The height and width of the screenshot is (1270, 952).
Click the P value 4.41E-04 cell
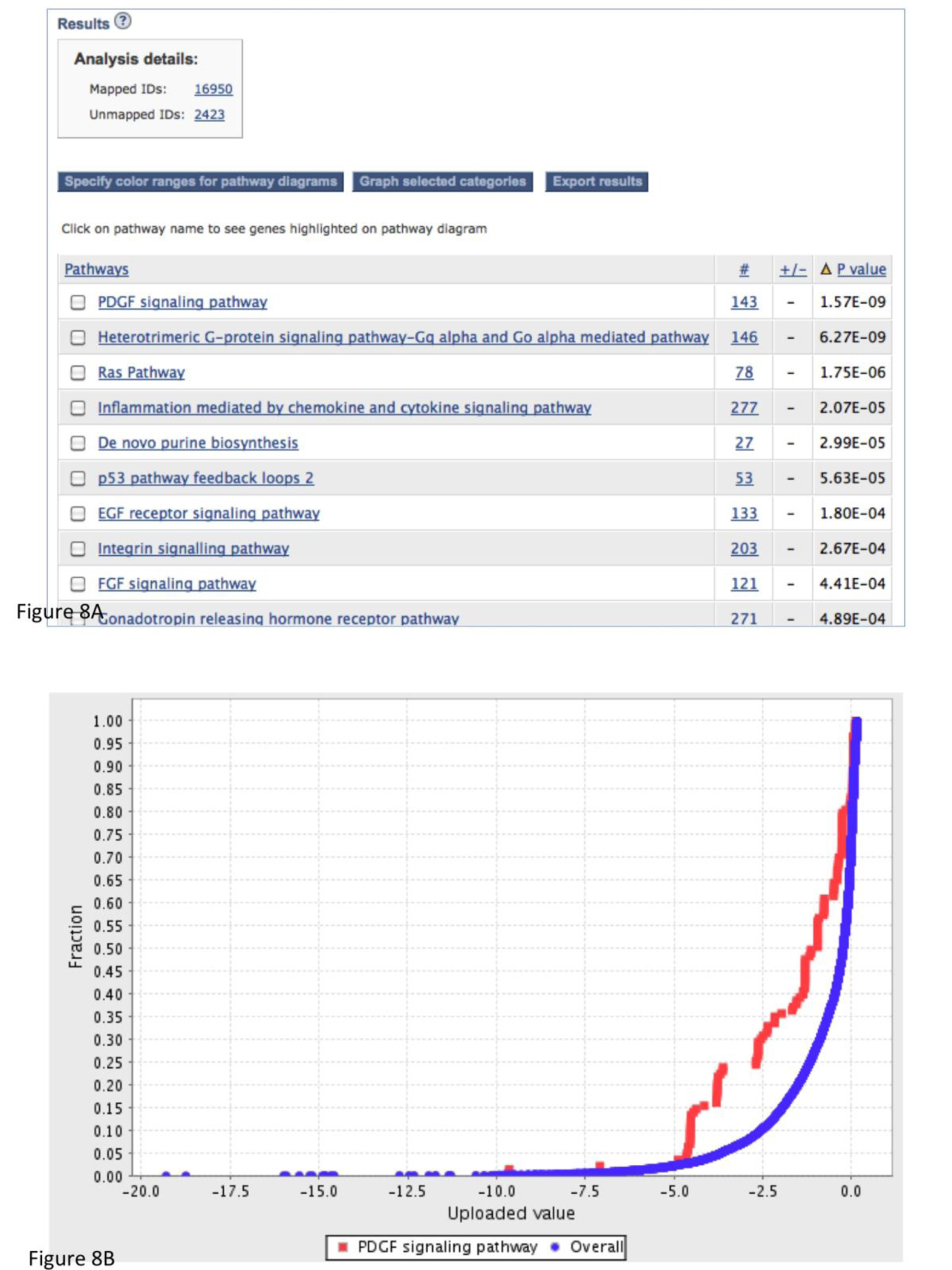852,584
